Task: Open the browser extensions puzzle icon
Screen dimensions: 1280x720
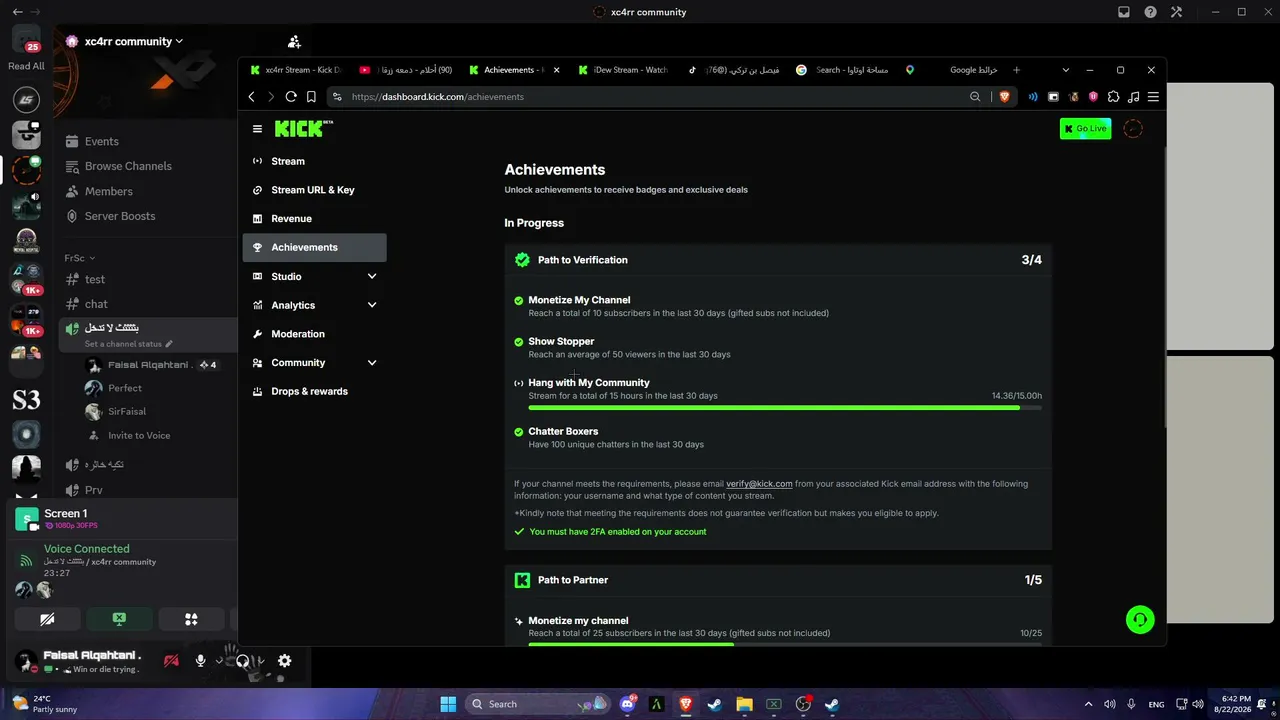Action: pyautogui.click(x=1114, y=97)
